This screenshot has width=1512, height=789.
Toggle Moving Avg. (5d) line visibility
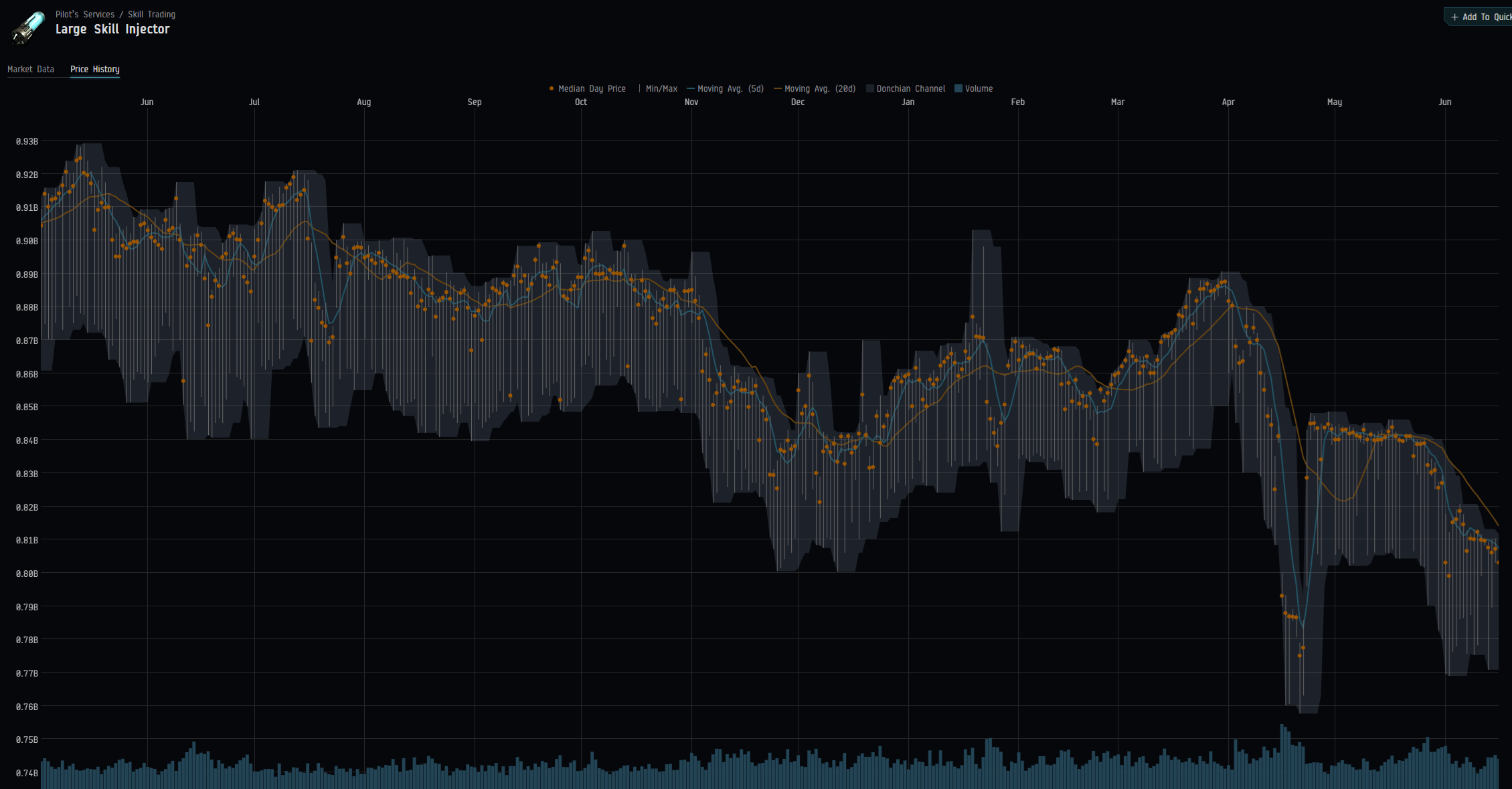[x=726, y=88]
